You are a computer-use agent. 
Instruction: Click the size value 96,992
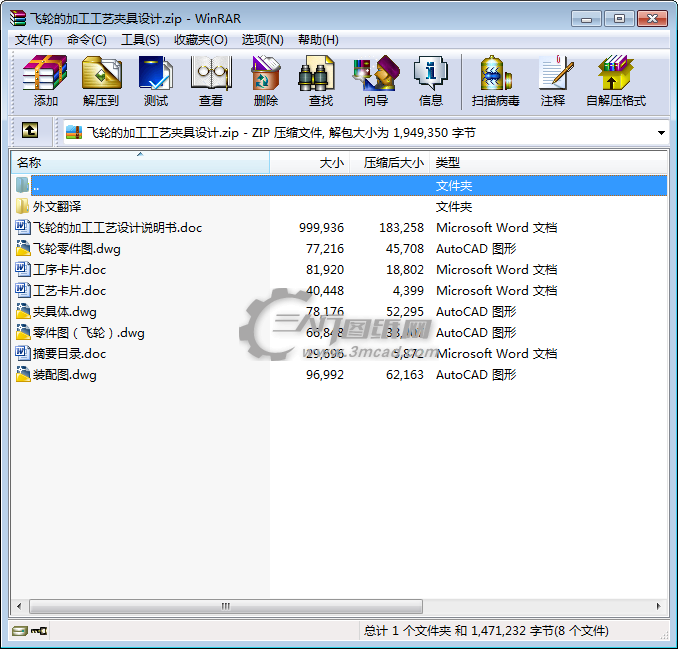[x=325, y=374]
